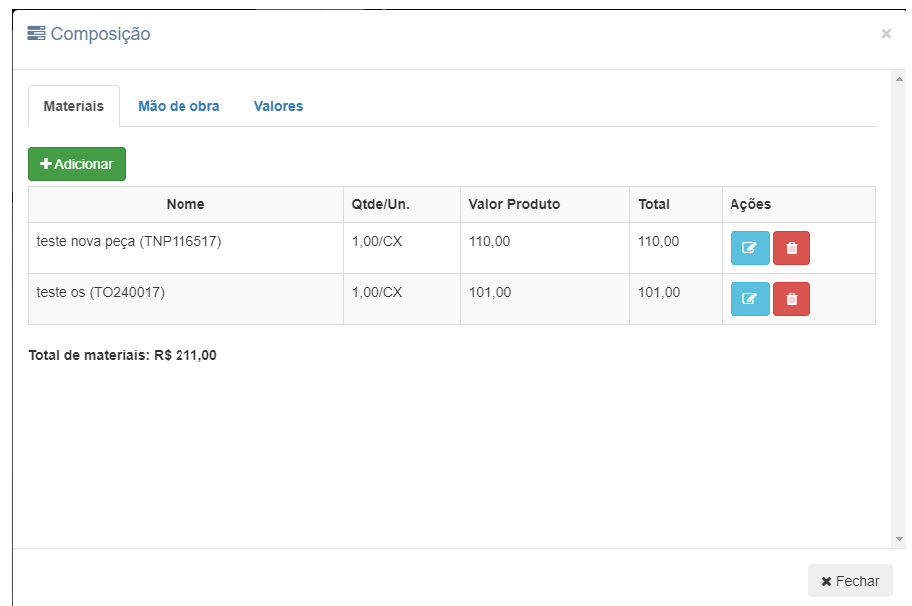This screenshot has width=912, height=606.
Task: Click the 'Total de materiais' summary text
Action: pos(123,355)
